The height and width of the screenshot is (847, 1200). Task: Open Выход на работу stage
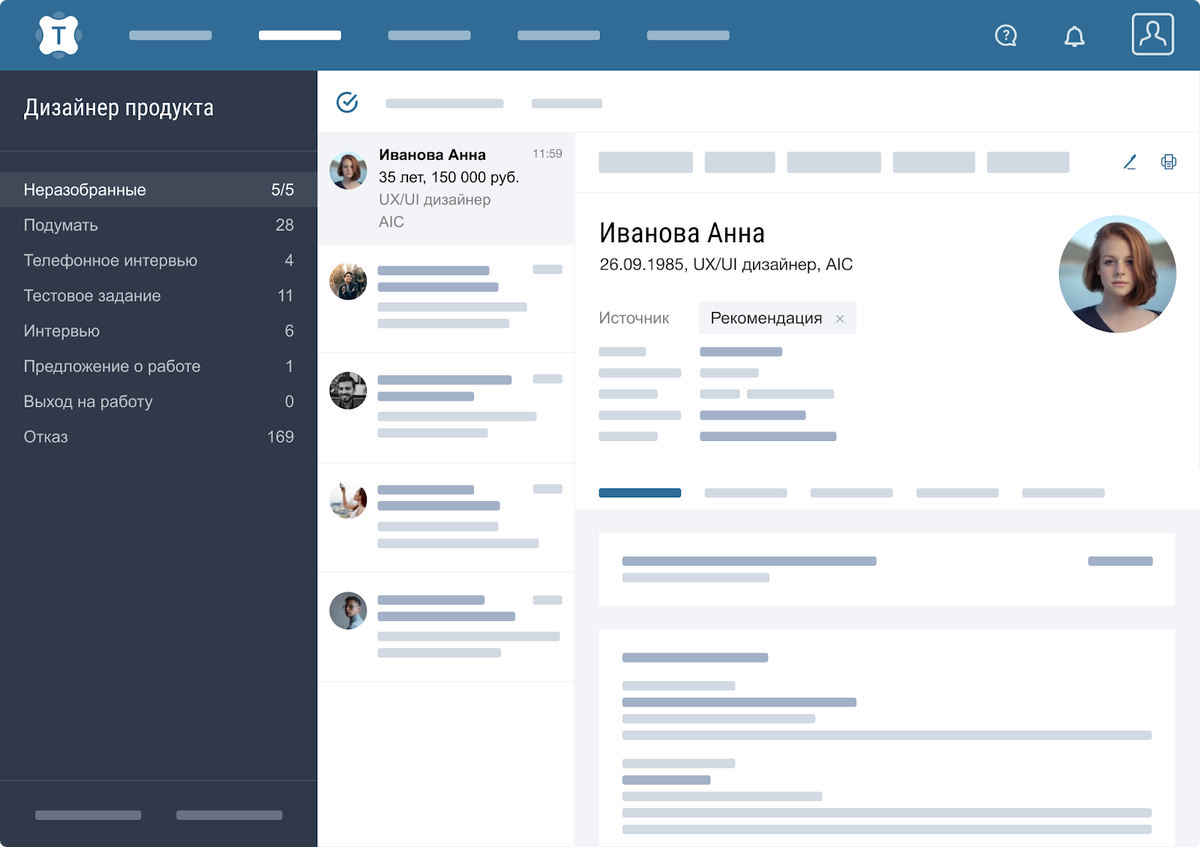[x=158, y=401]
